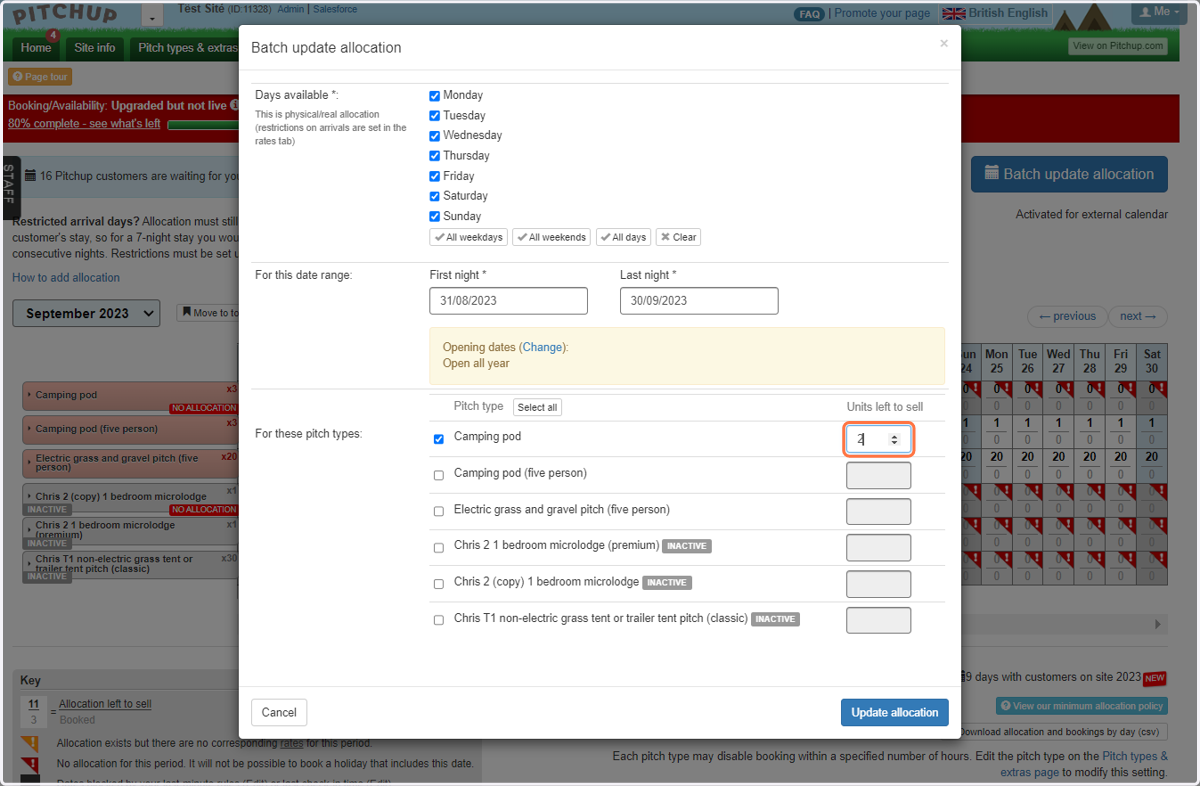Click the Page tour button
1200x786 pixels.
point(40,77)
